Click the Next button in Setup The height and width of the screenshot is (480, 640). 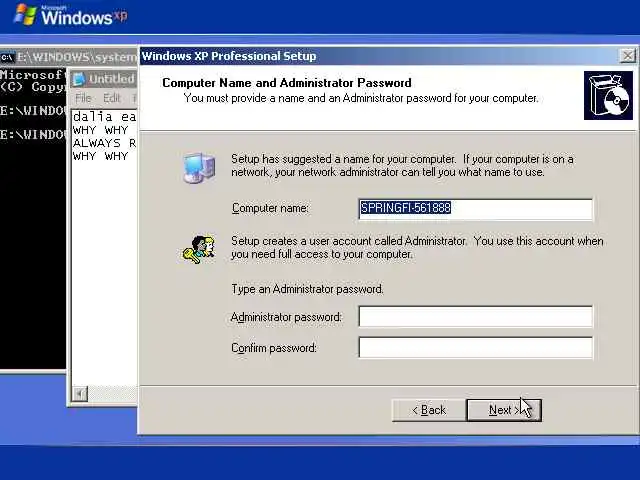click(504, 410)
